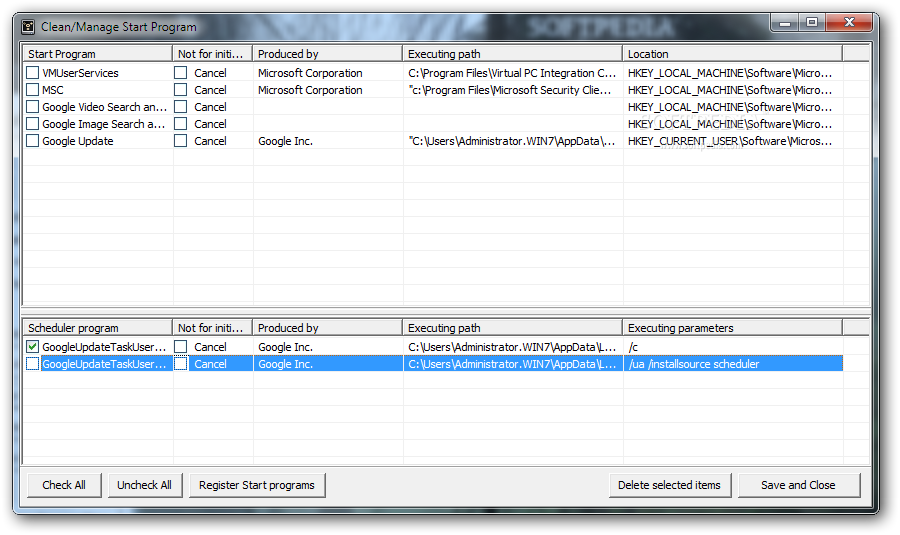Tick the Google Video Search checkbox
Image resolution: width=900 pixels, height=535 pixels.
click(33, 107)
